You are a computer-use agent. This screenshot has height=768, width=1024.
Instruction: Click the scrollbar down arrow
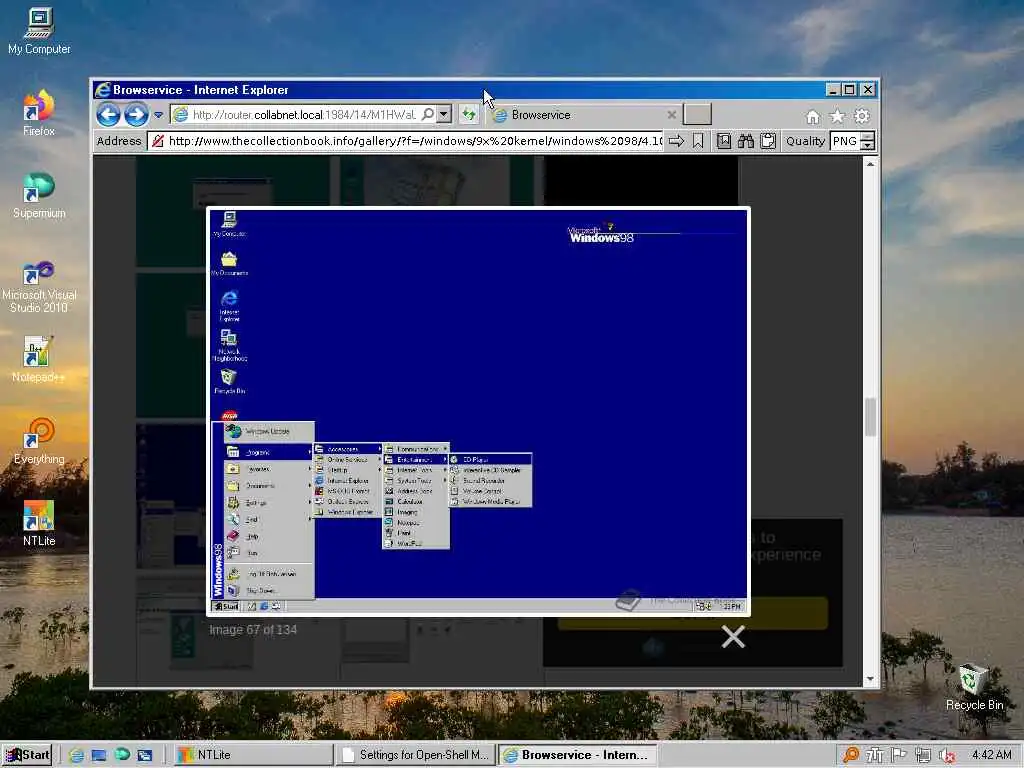tap(870, 679)
